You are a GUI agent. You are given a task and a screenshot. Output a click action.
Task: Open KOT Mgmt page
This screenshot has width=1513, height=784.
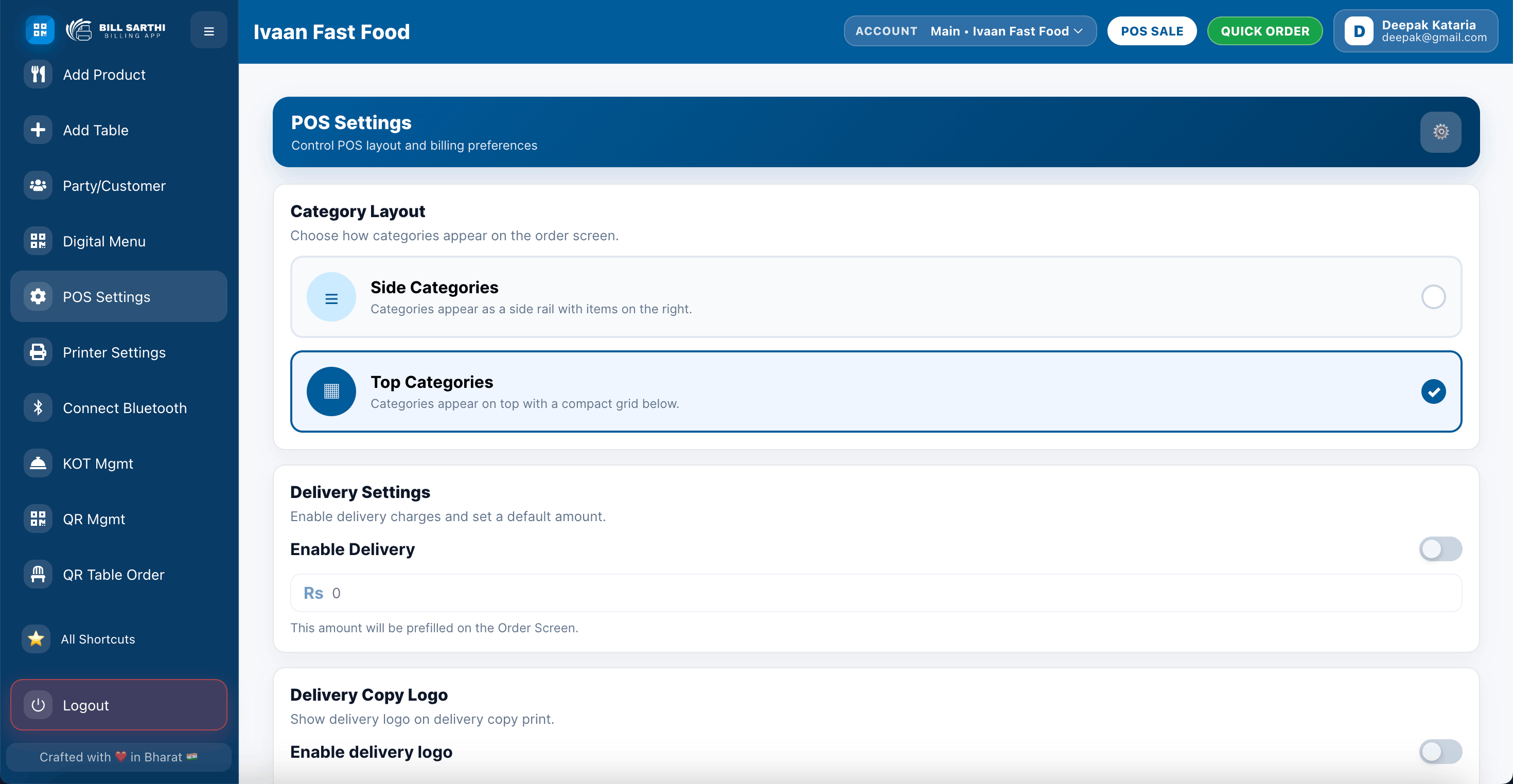pyautogui.click(x=119, y=464)
